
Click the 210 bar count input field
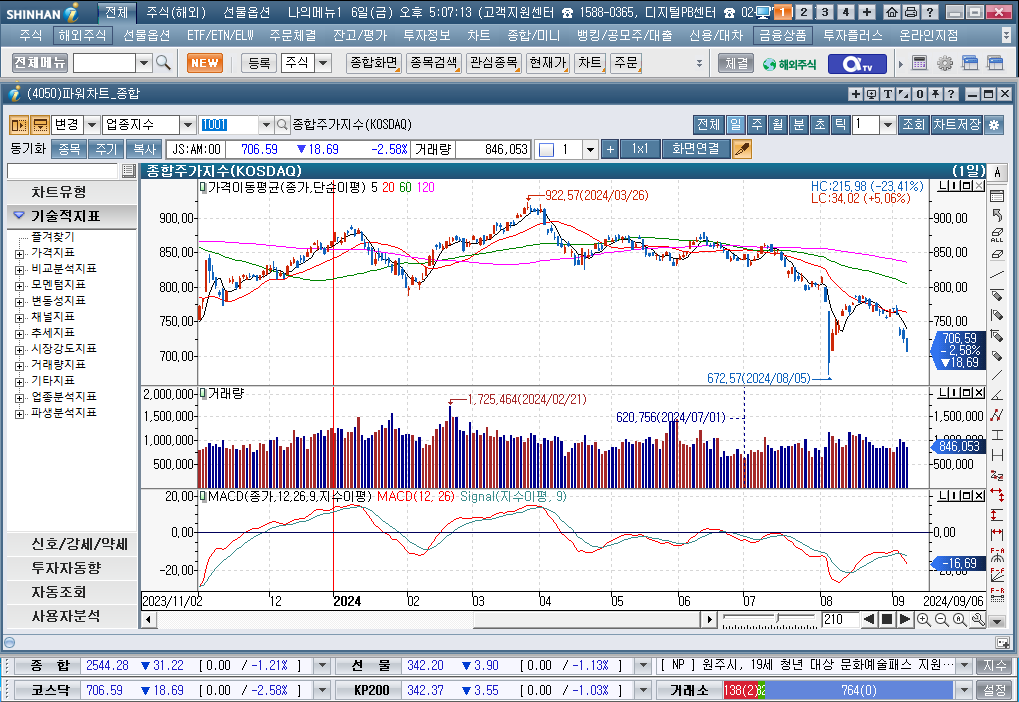pyautogui.click(x=839, y=619)
